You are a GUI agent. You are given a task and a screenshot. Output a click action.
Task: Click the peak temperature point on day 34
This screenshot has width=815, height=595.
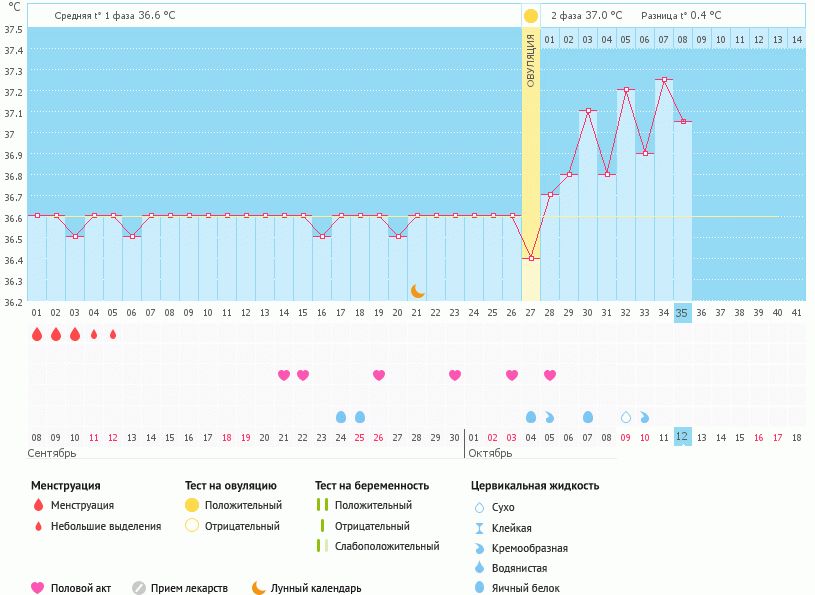(x=664, y=79)
